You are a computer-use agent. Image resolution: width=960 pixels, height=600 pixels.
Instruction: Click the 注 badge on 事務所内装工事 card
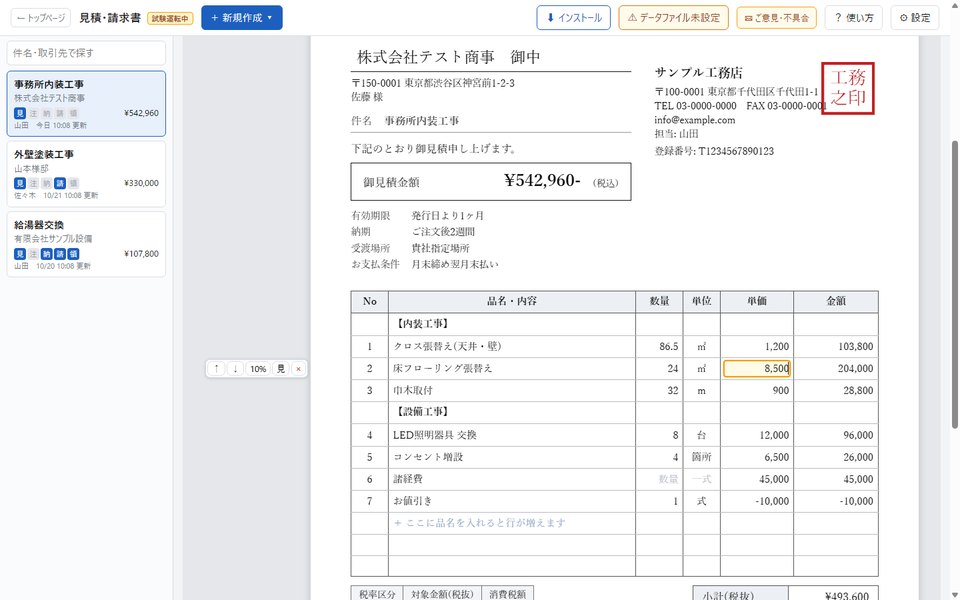[x=33, y=113]
